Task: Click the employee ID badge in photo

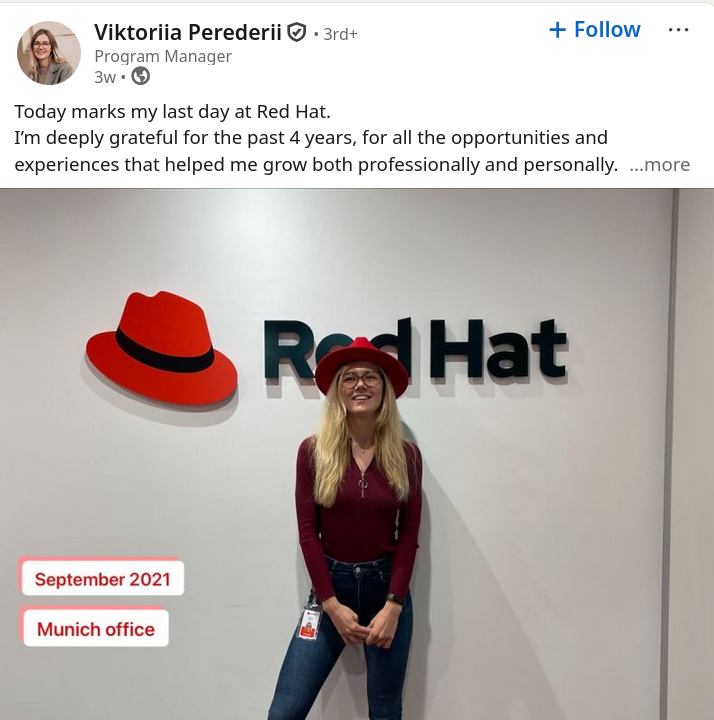Action: [x=309, y=624]
